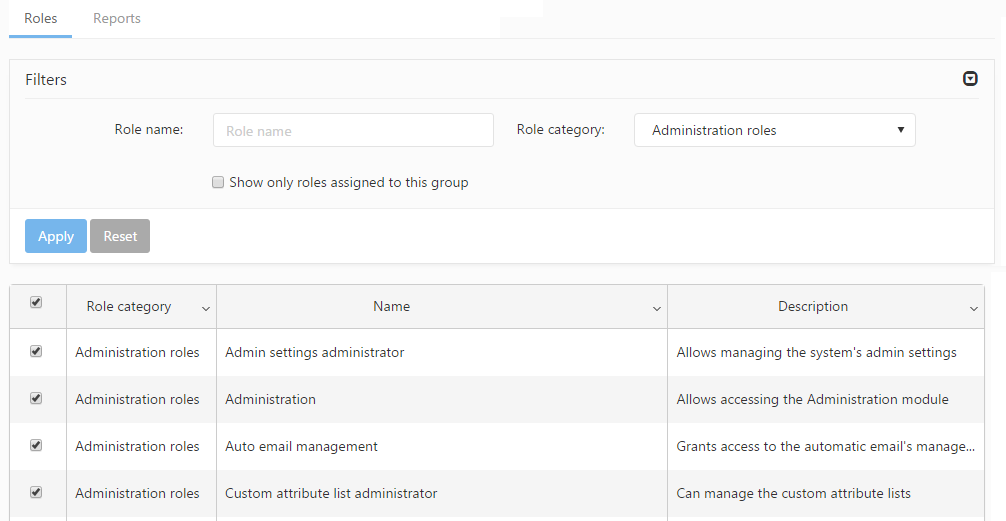Open the Description column sort chevron

(x=974, y=309)
